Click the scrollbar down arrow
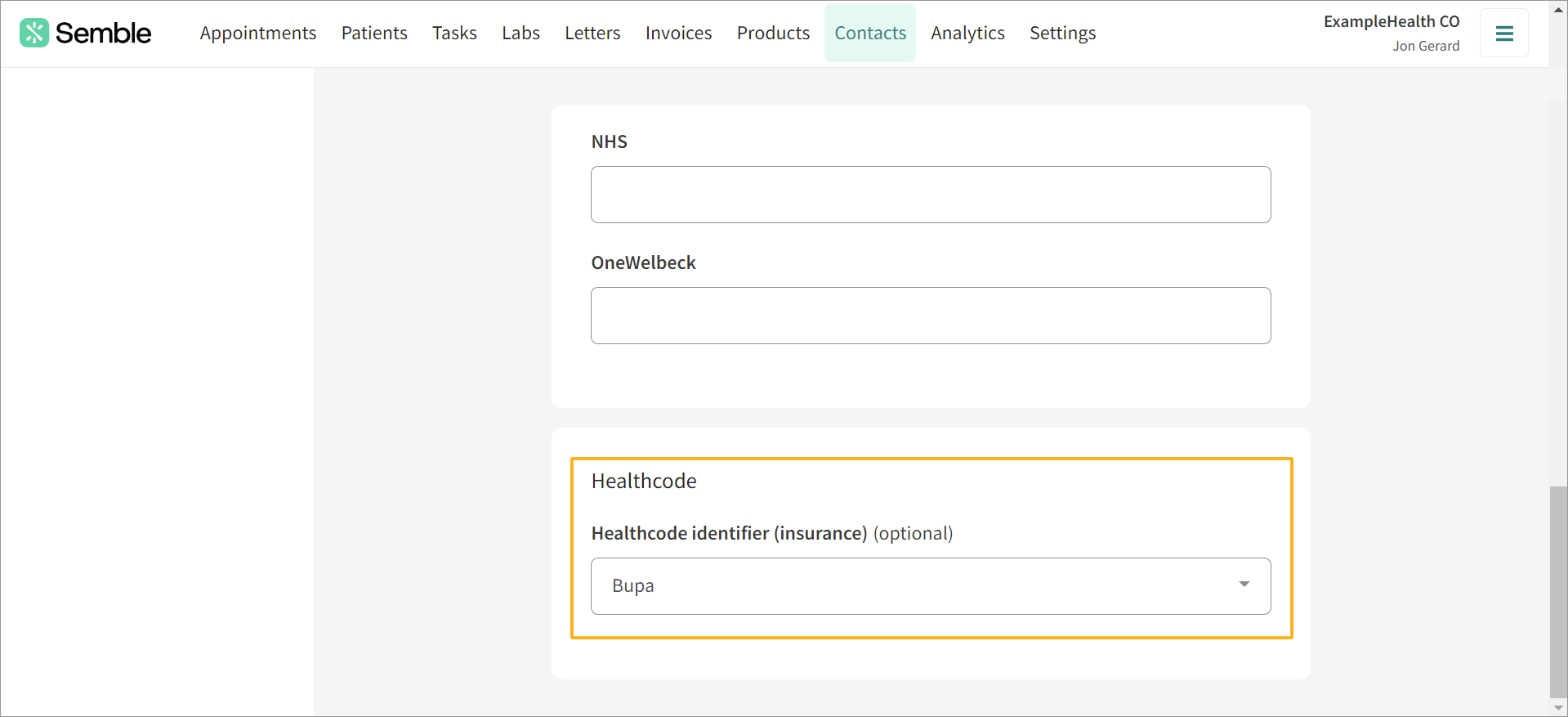The height and width of the screenshot is (717, 1568). pos(1558,708)
